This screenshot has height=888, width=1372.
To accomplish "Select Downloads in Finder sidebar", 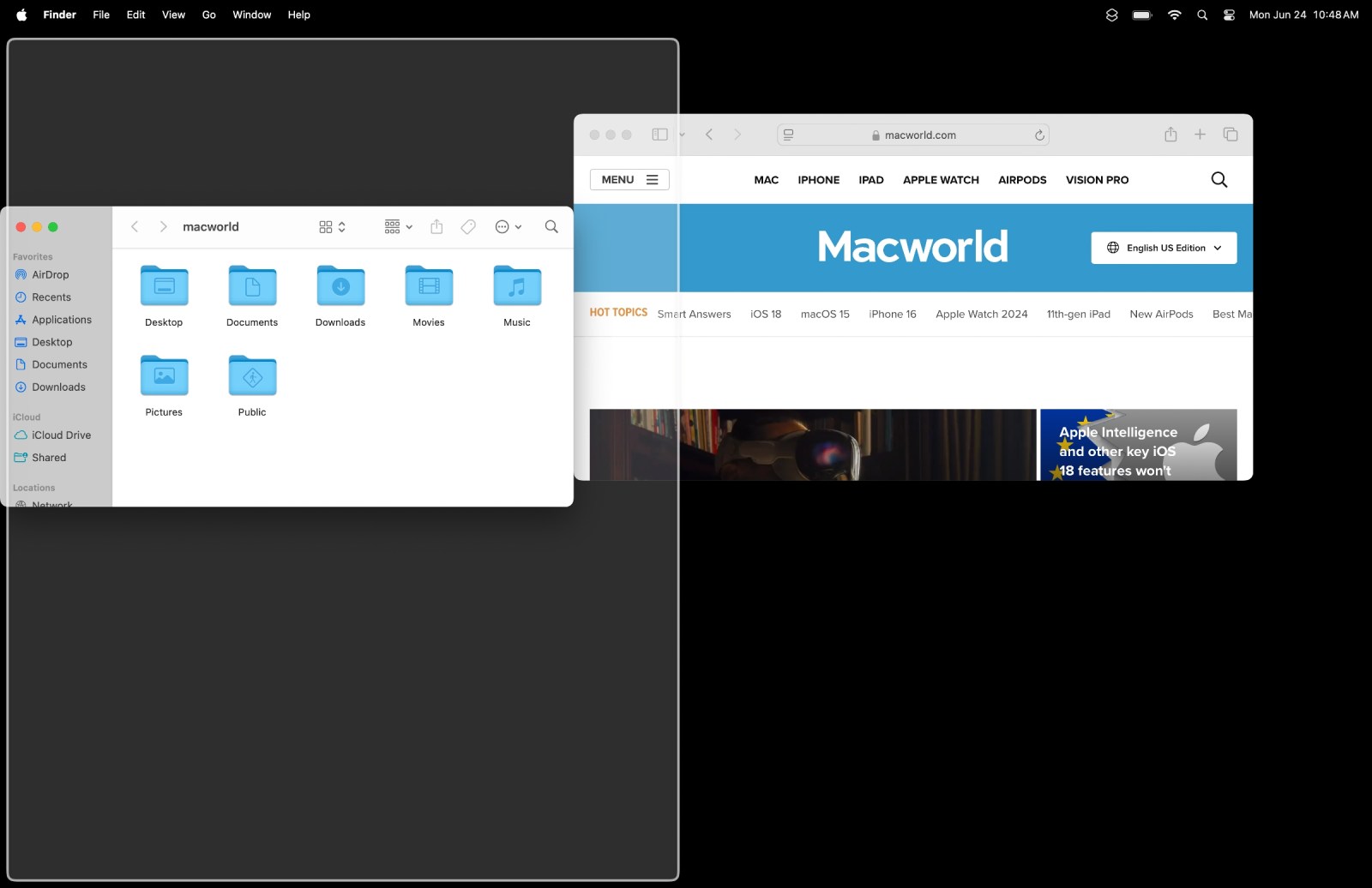I will (58, 387).
